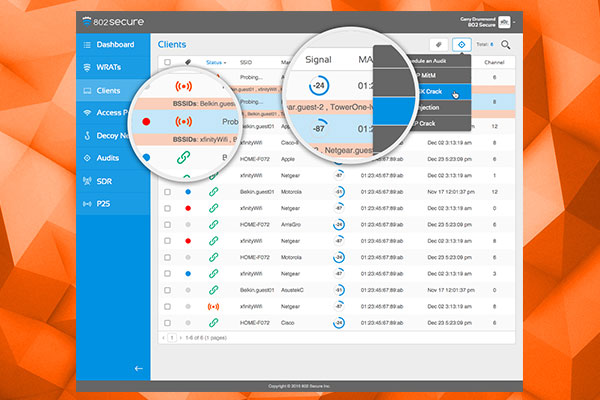Click the signal gauge in Belkin.guest01 Motorola row
This screenshot has width=600, height=400.
(x=339, y=192)
